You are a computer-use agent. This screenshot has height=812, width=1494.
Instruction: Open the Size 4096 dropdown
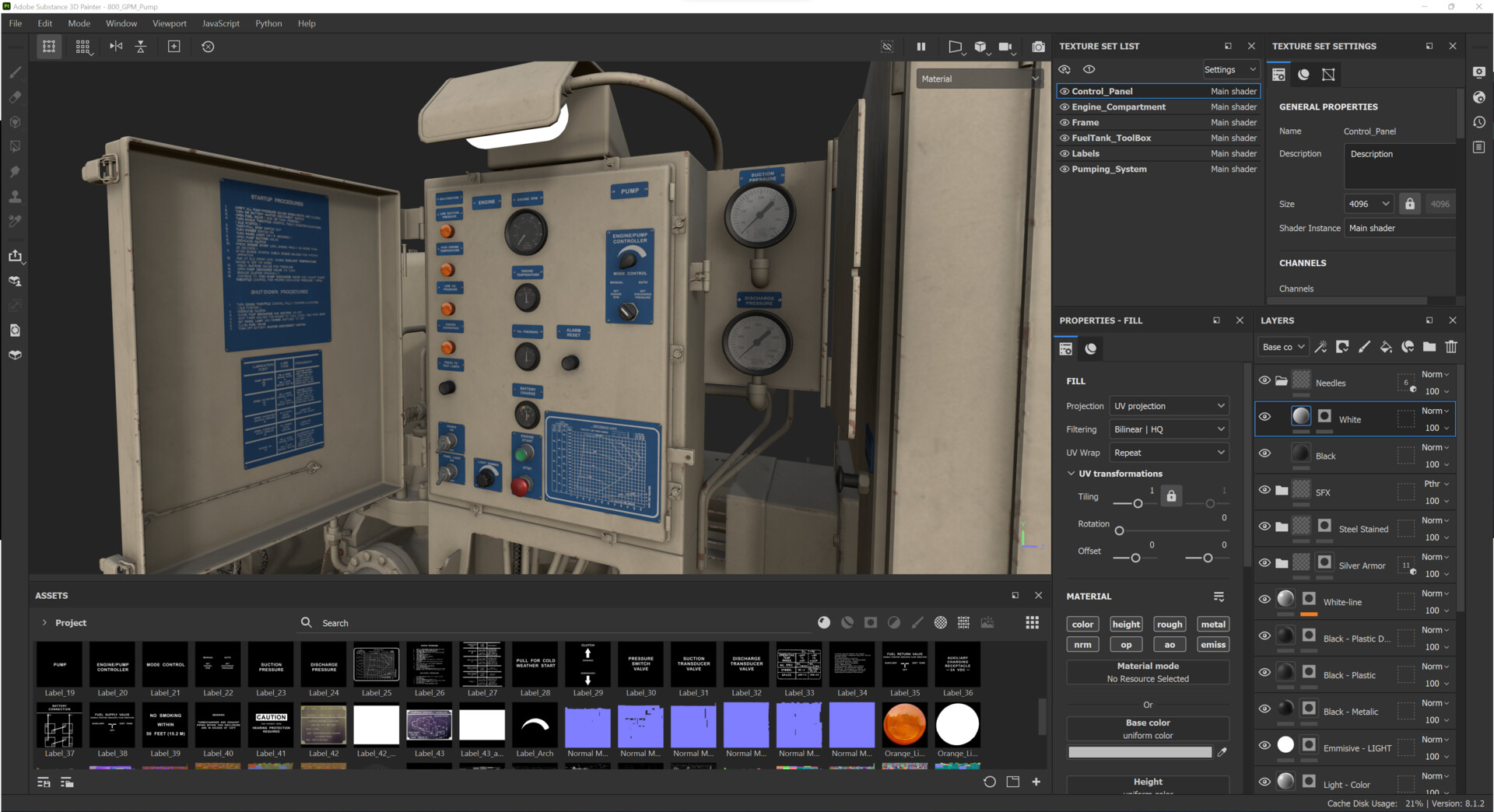[1369, 204]
